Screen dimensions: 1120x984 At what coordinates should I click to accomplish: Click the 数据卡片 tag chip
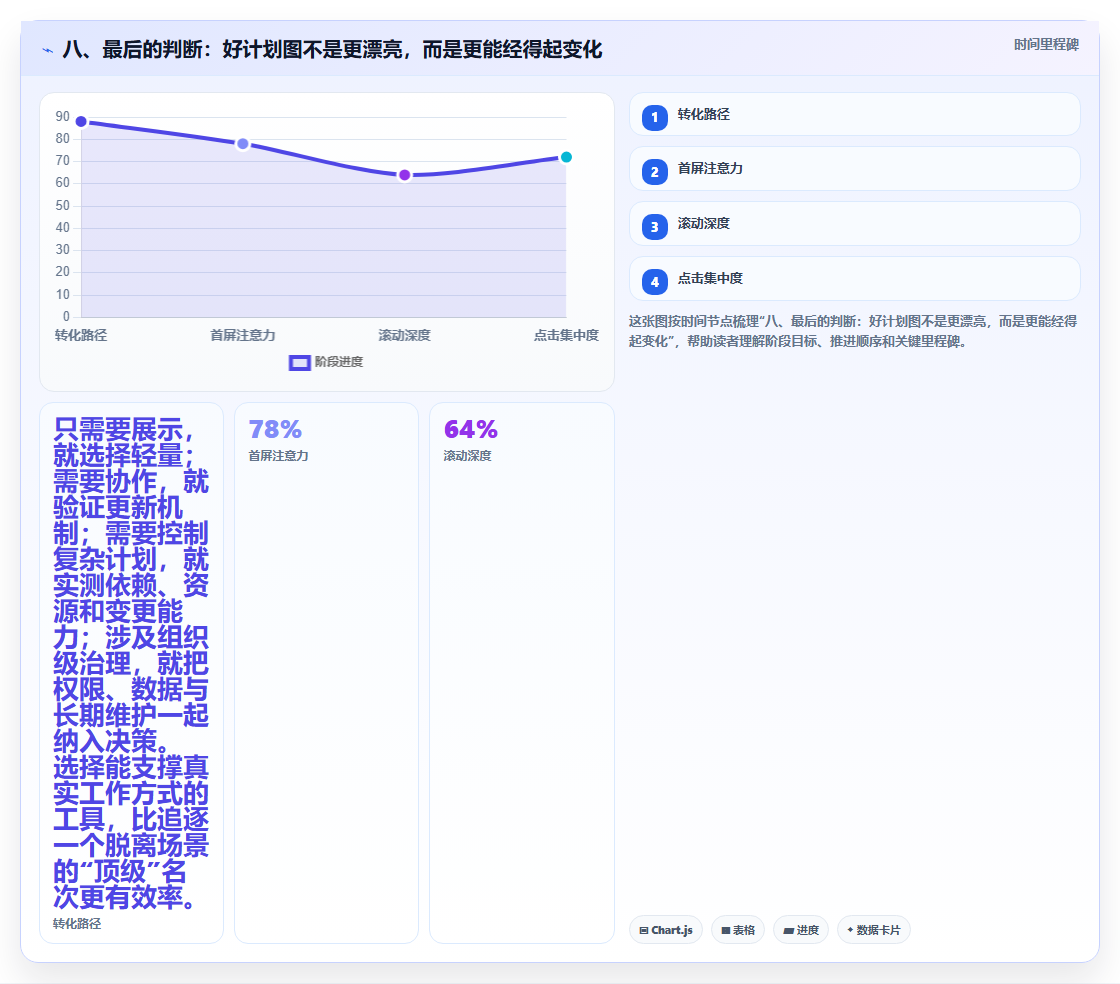(874, 930)
